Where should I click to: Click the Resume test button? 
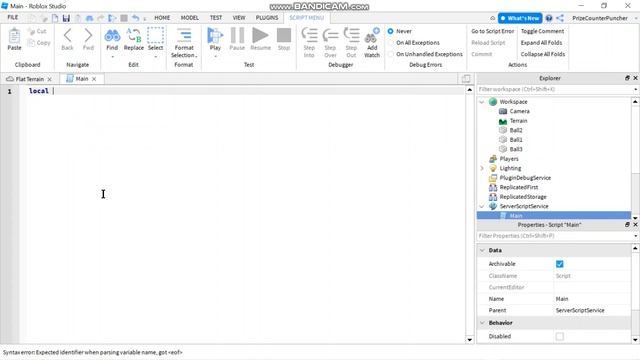coord(260,36)
